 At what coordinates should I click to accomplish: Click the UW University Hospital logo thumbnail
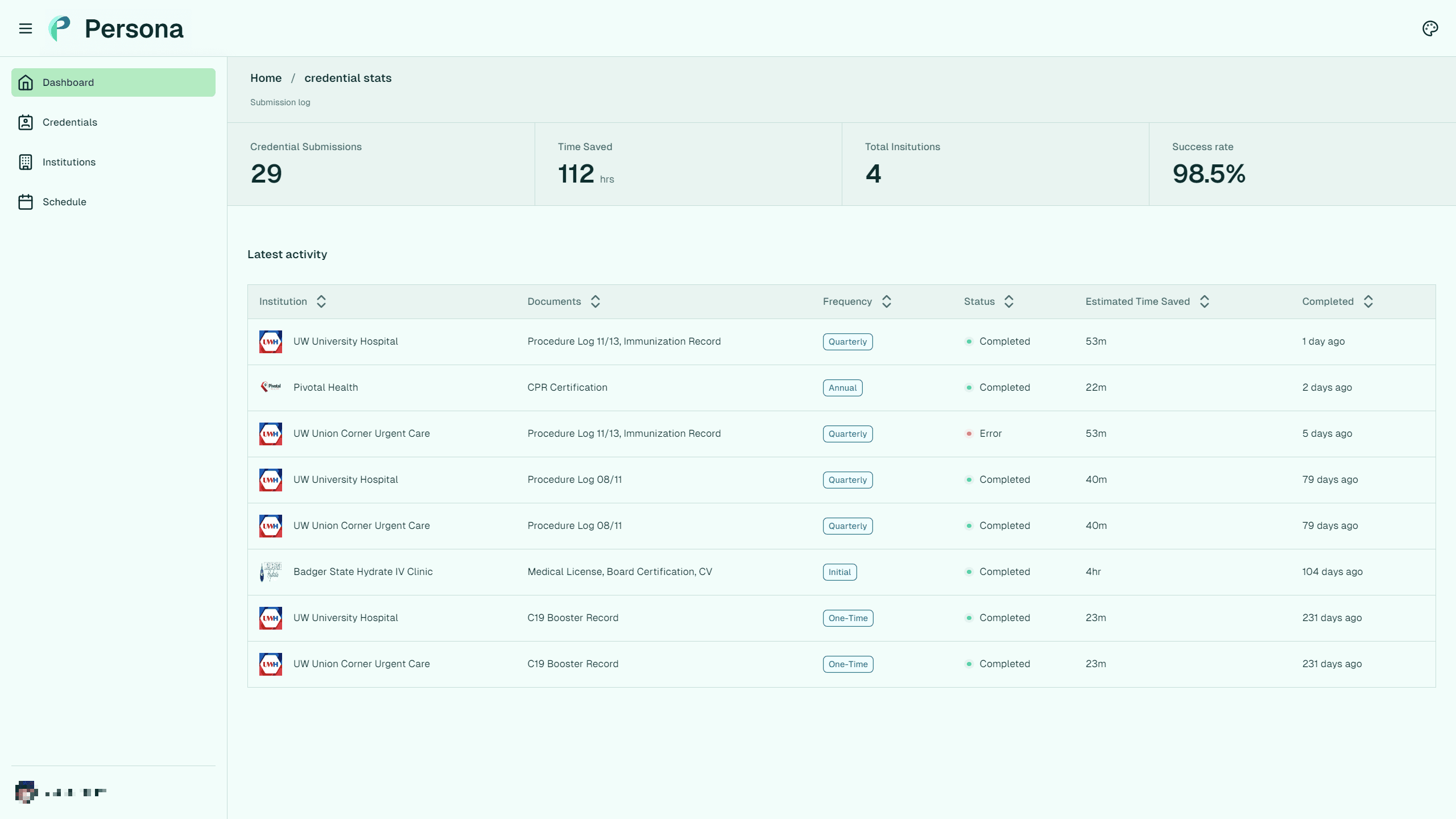[271, 341]
